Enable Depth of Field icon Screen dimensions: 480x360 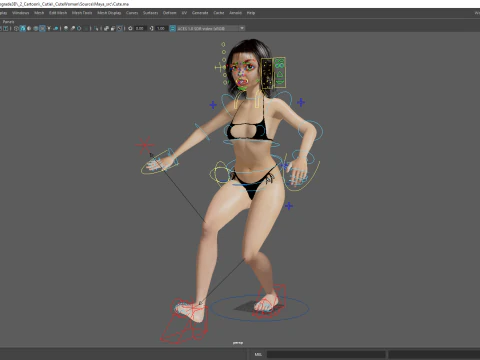click(x=86, y=28)
